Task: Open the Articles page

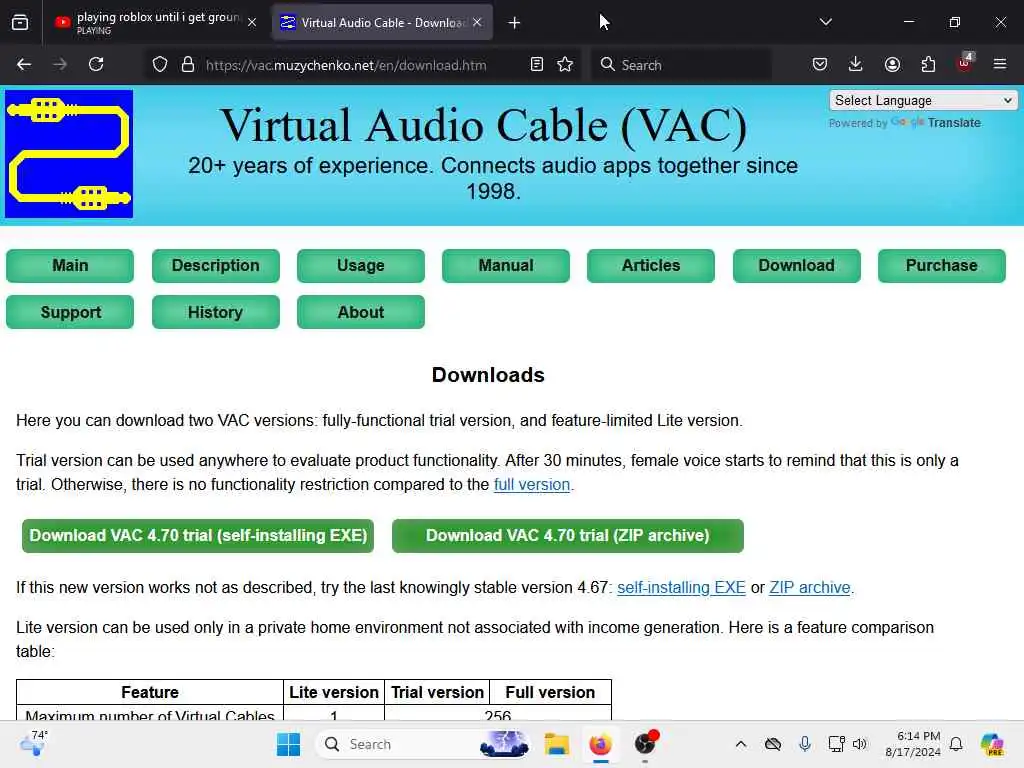Action: [650, 266]
